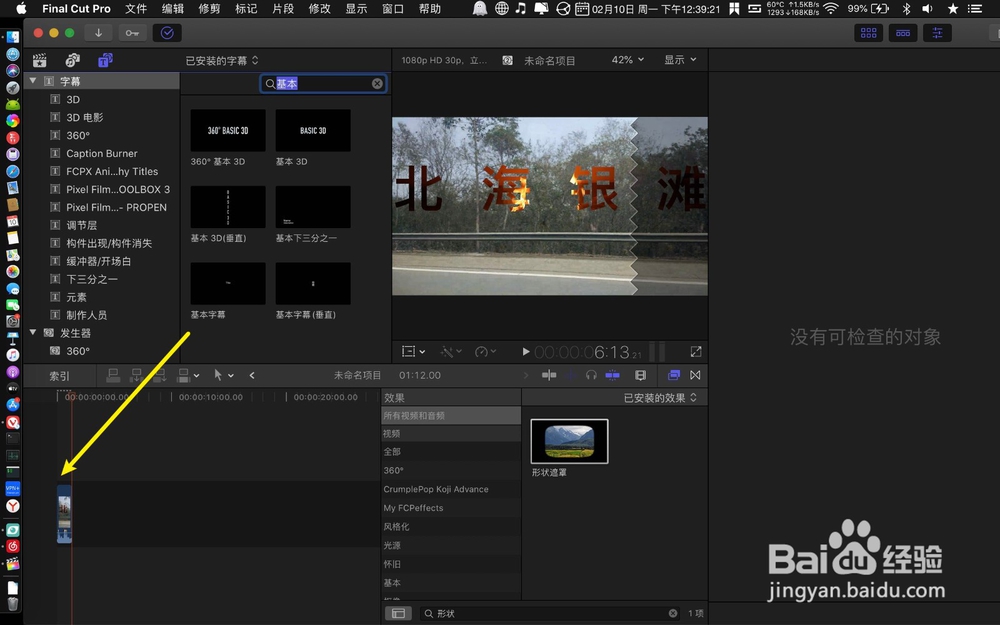Select the 基本 3D title thumbnail
The height and width of the screenshot is (625, 1000).
click(313, 130)
